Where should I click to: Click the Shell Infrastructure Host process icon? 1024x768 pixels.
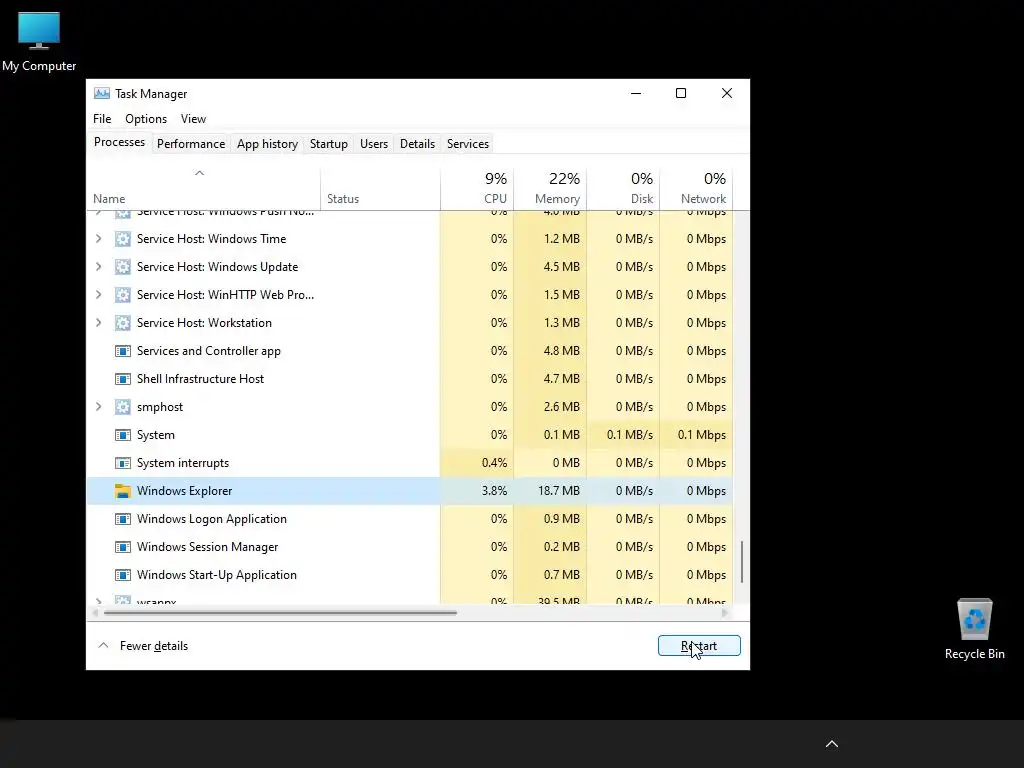click(122, 379)
